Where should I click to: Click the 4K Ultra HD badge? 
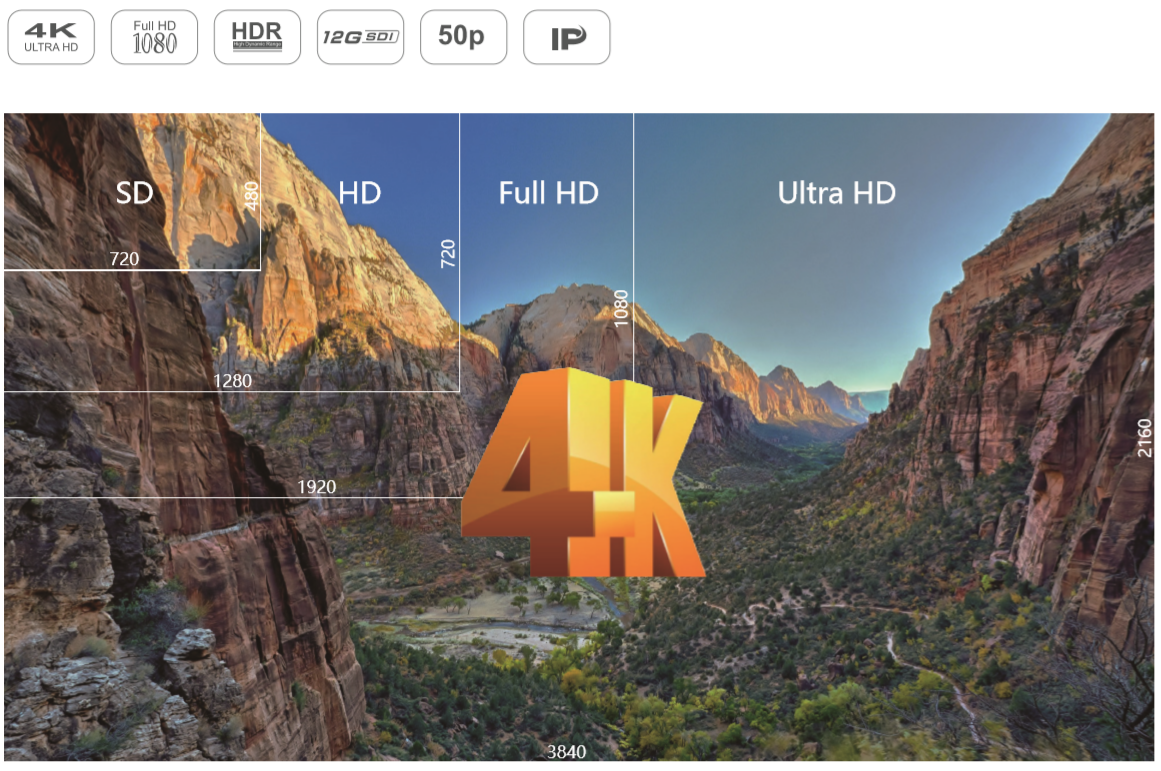[51, 37]
